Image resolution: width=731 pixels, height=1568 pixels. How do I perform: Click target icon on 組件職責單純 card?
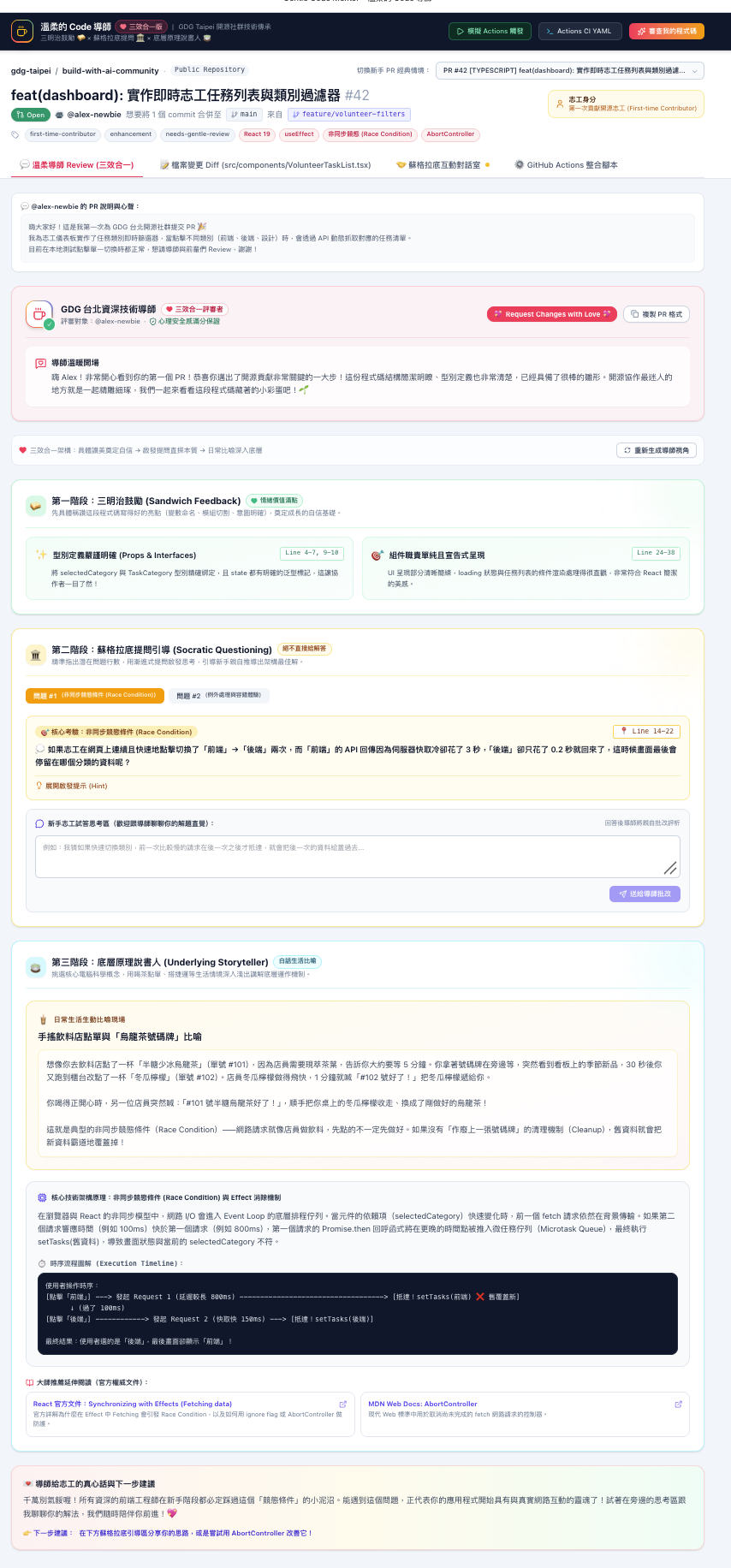coord(377,555)
